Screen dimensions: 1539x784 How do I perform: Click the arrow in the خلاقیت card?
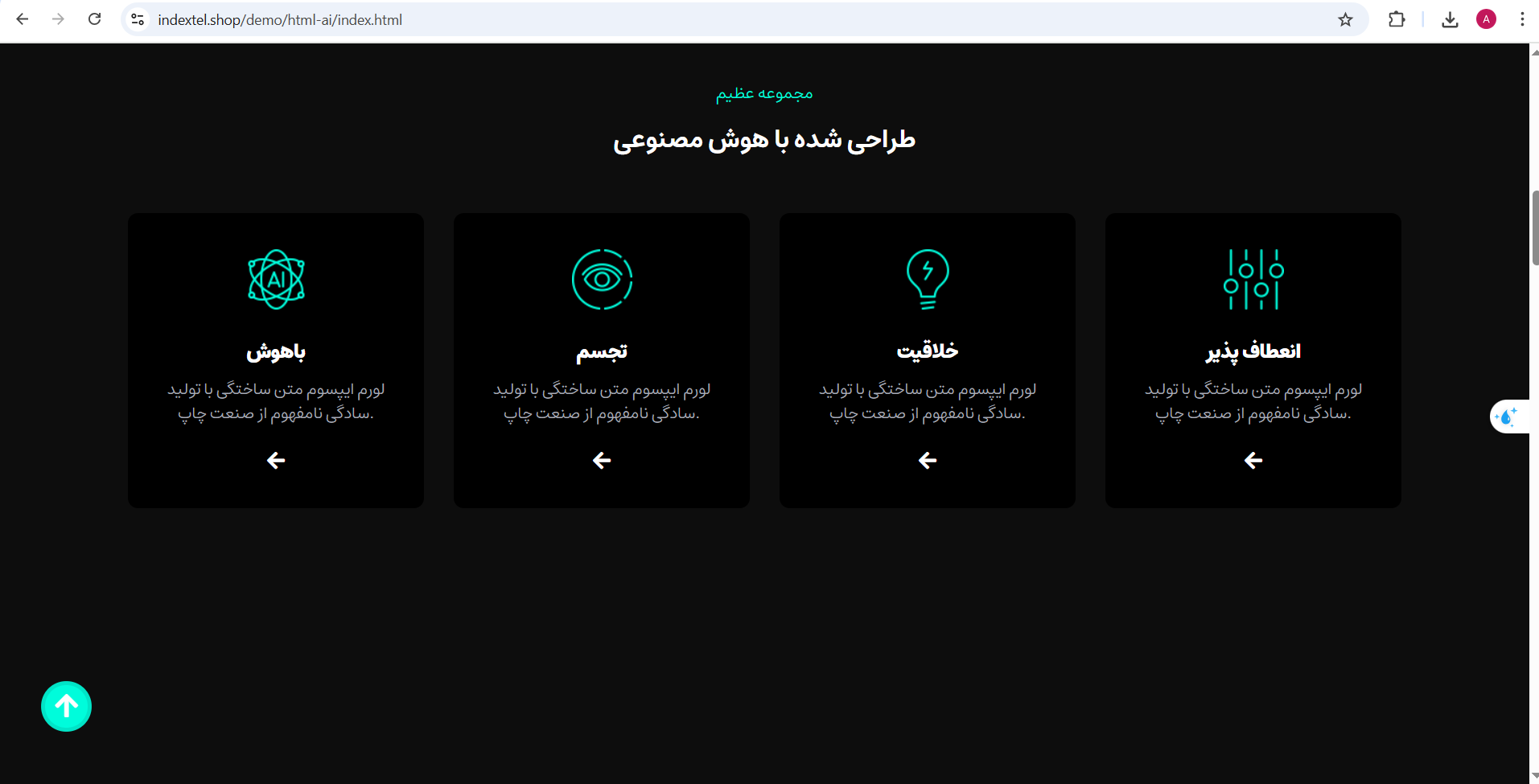click(x=928, y=461)
